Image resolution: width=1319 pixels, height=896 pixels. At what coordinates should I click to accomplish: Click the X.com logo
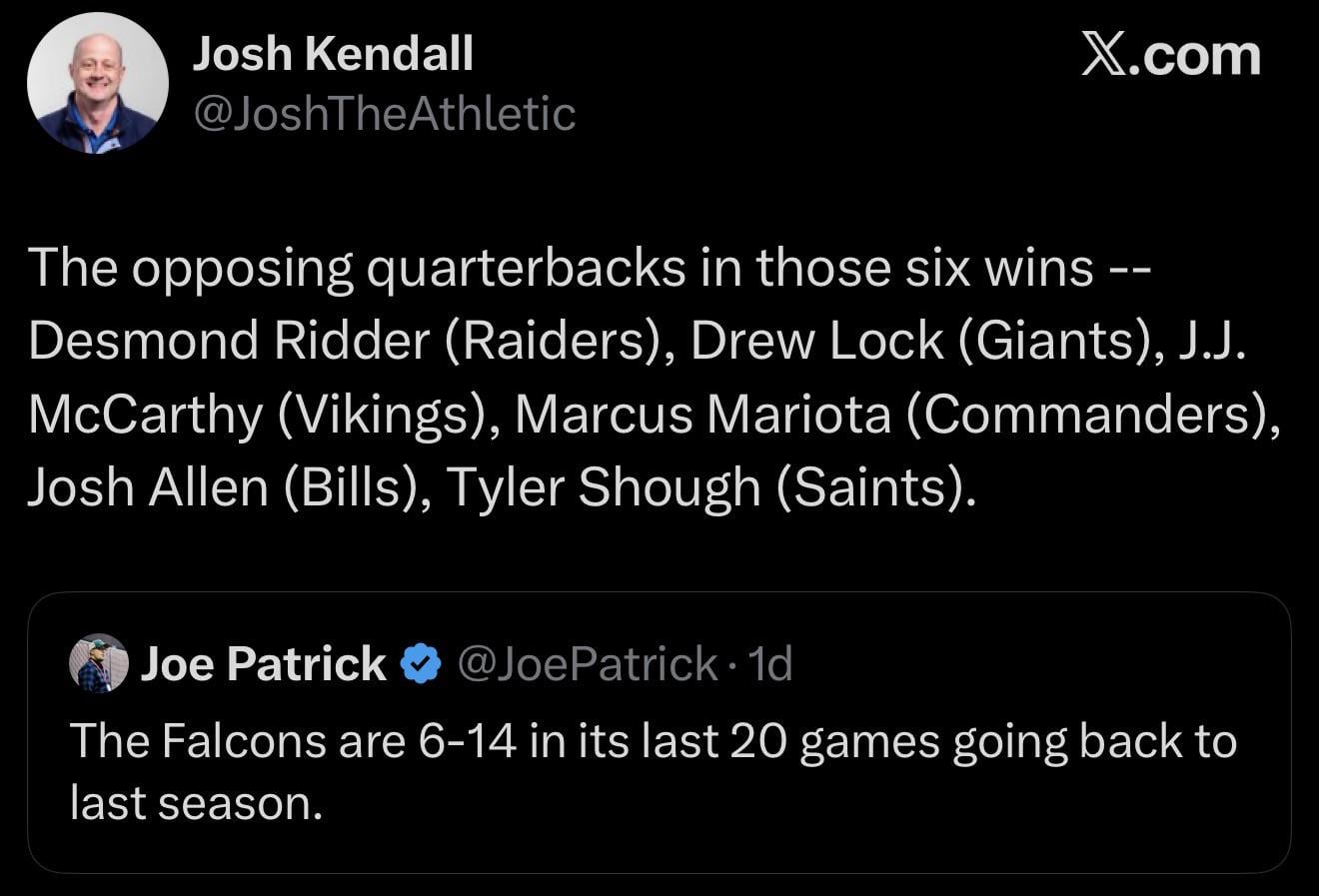pyautogui.click(x=1170, y=55)
